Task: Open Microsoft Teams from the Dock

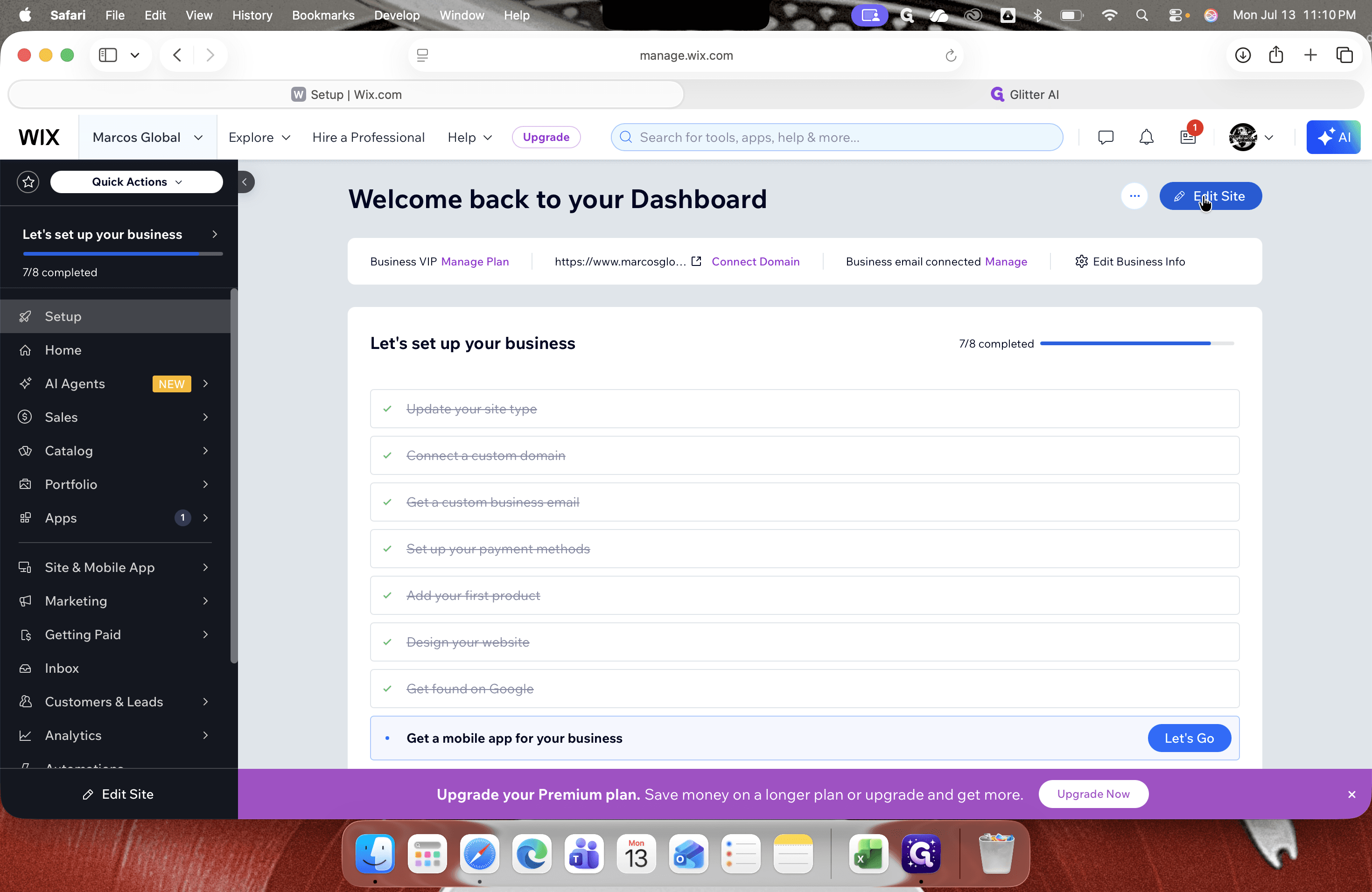Action: click(584, 853)
